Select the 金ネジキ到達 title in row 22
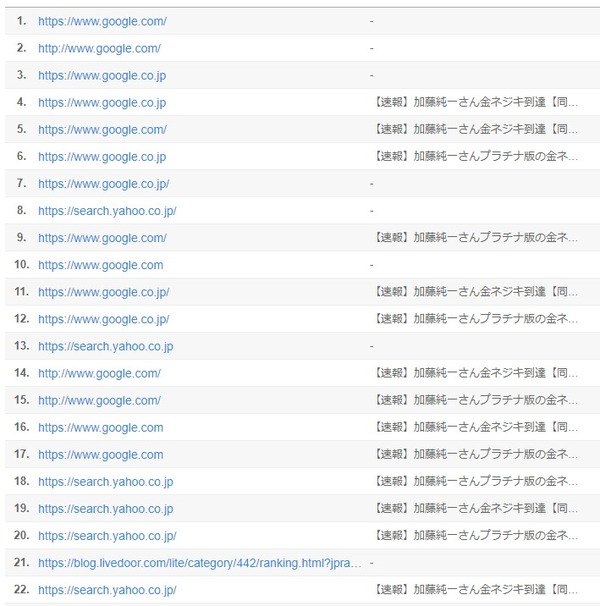 click(x=475, y=589)
